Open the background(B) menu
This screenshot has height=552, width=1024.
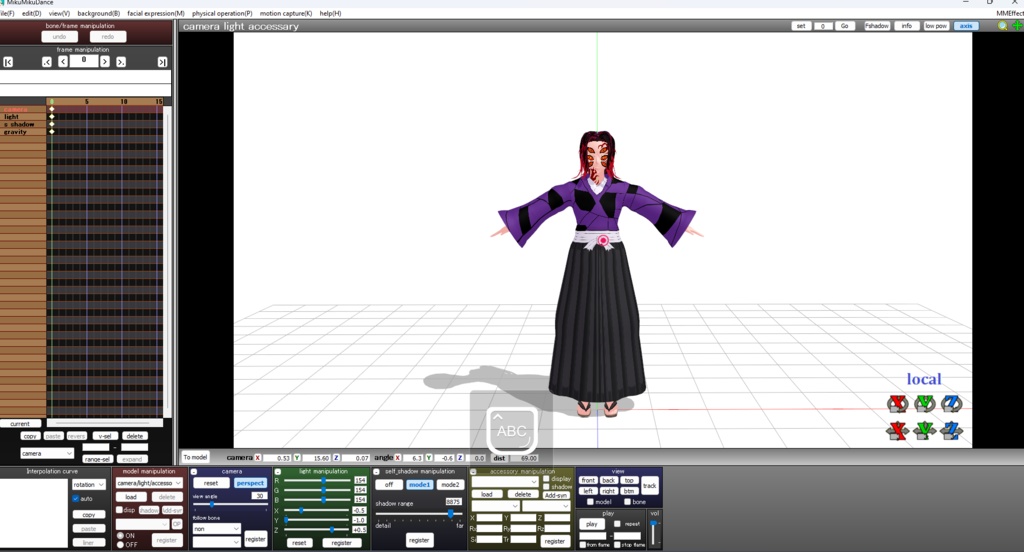99,13
